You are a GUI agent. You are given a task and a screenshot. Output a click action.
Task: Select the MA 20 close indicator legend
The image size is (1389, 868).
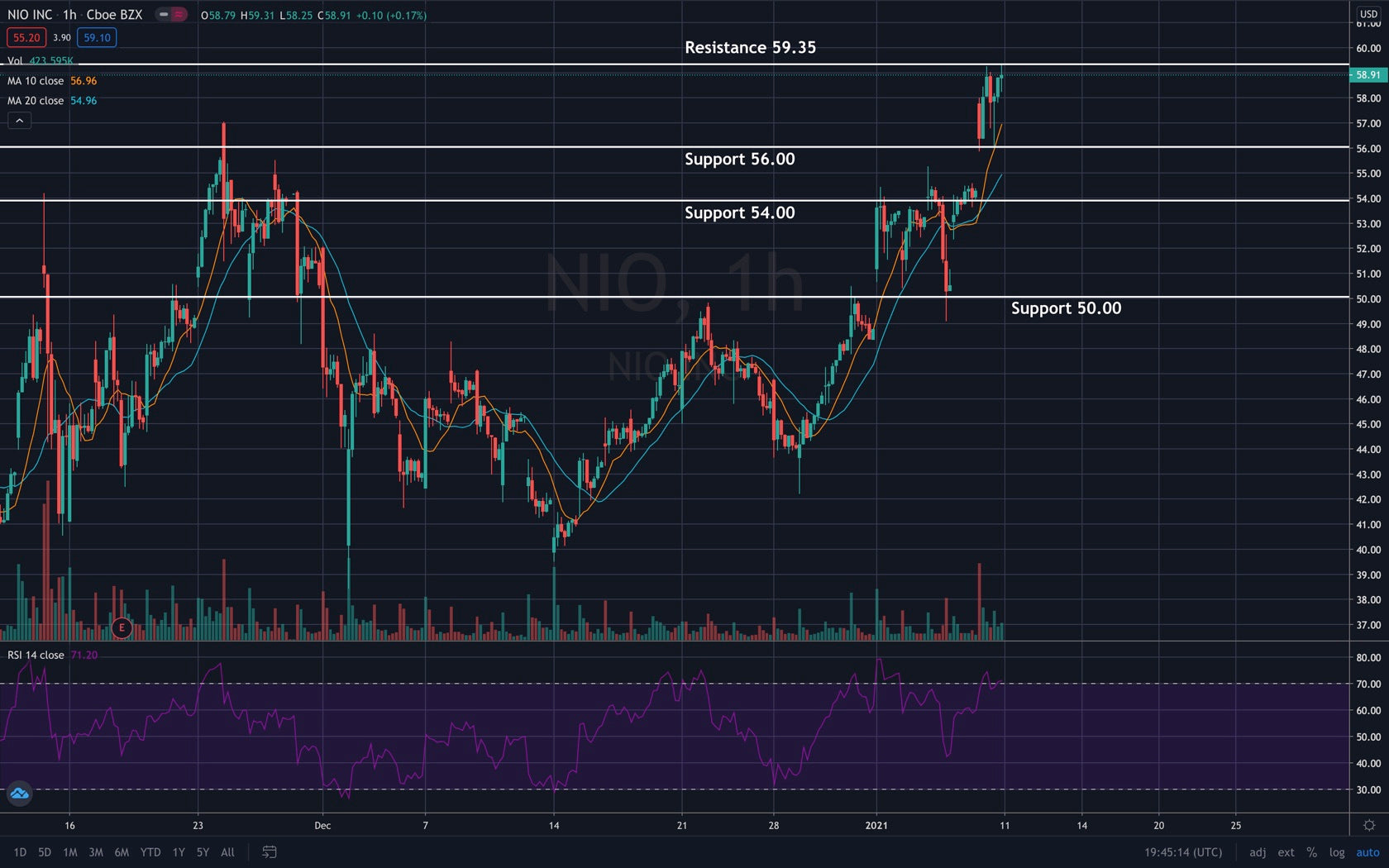[36, 101]
